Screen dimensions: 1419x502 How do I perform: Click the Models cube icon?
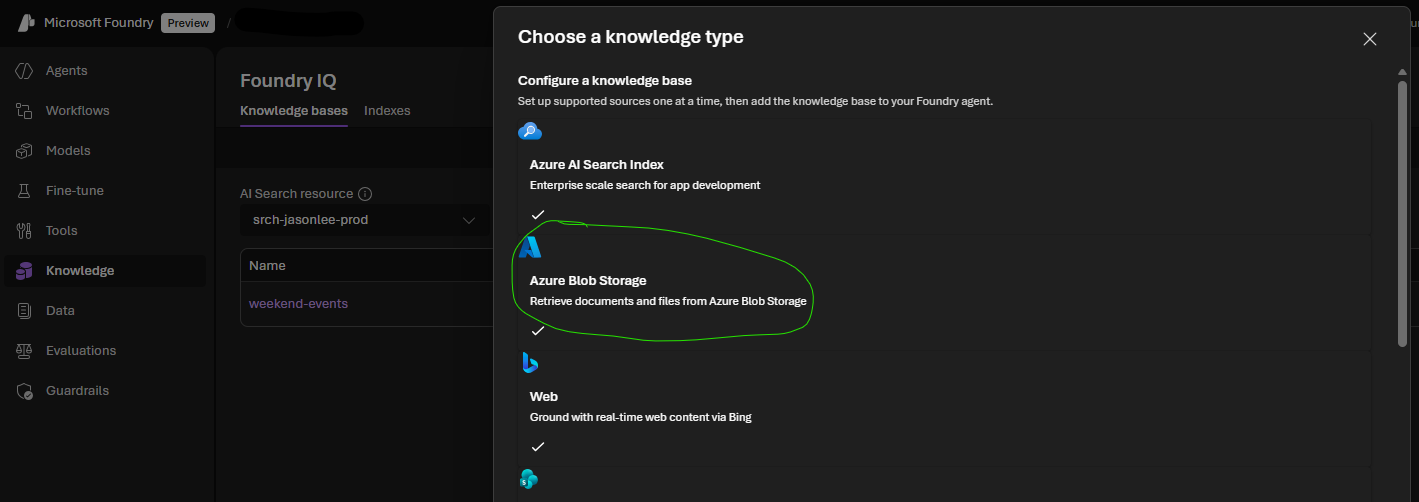[25, 151]
